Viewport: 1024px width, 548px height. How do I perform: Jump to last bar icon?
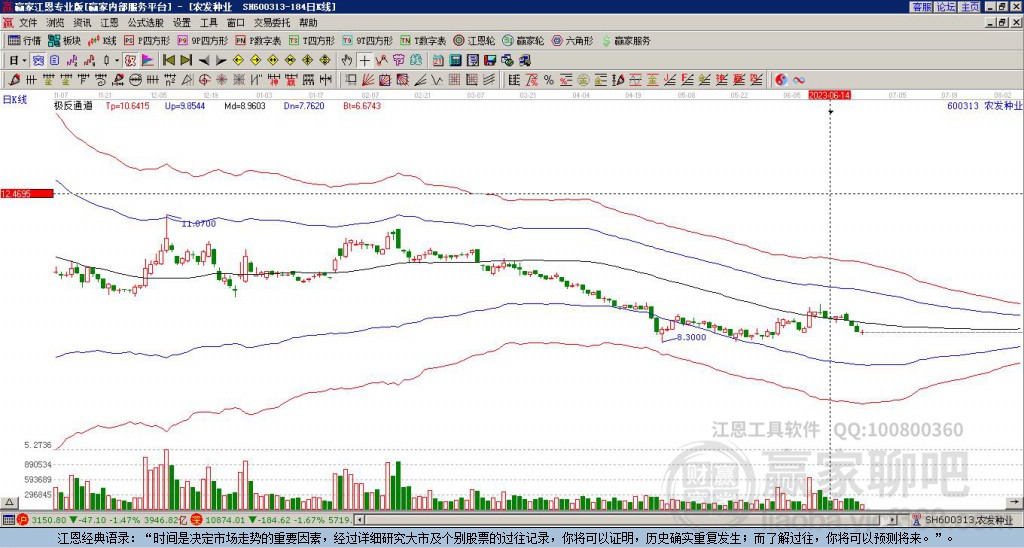[x=186, y=60]
